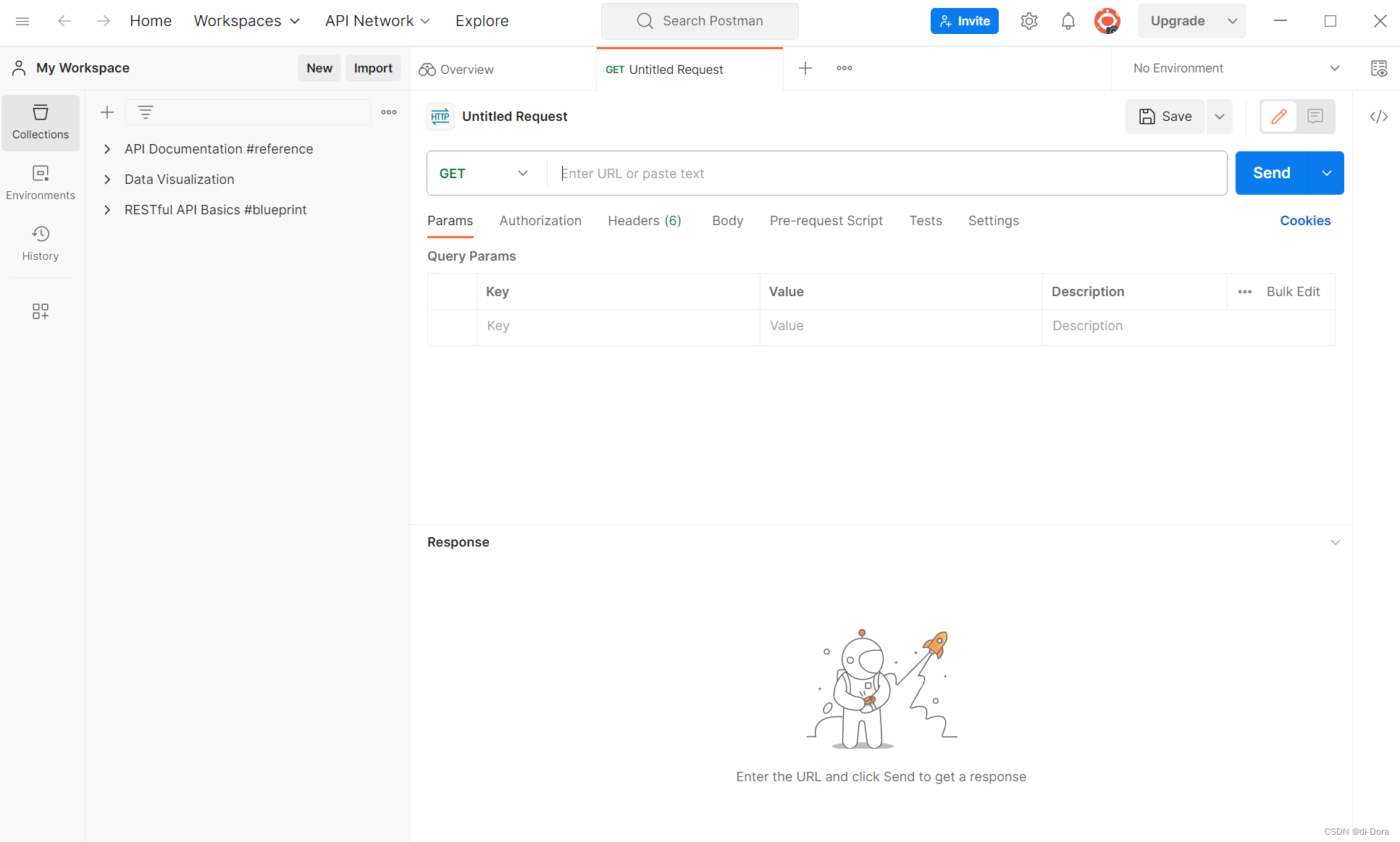Open the History sidebar section
The width and height of the screenshot is (1400, 842).
coord(41,243)
